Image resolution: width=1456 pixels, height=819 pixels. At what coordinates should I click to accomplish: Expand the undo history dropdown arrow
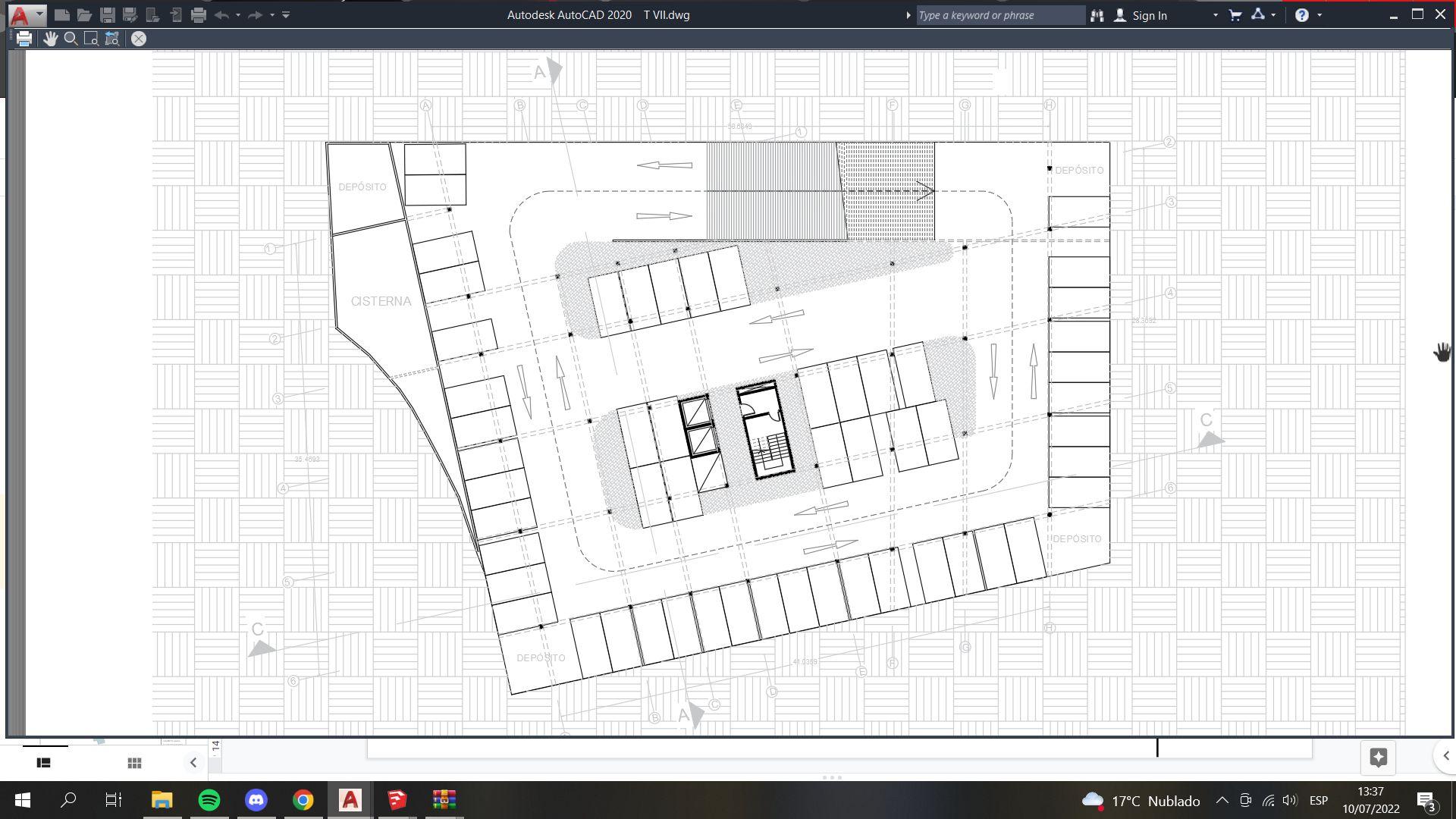238,14
